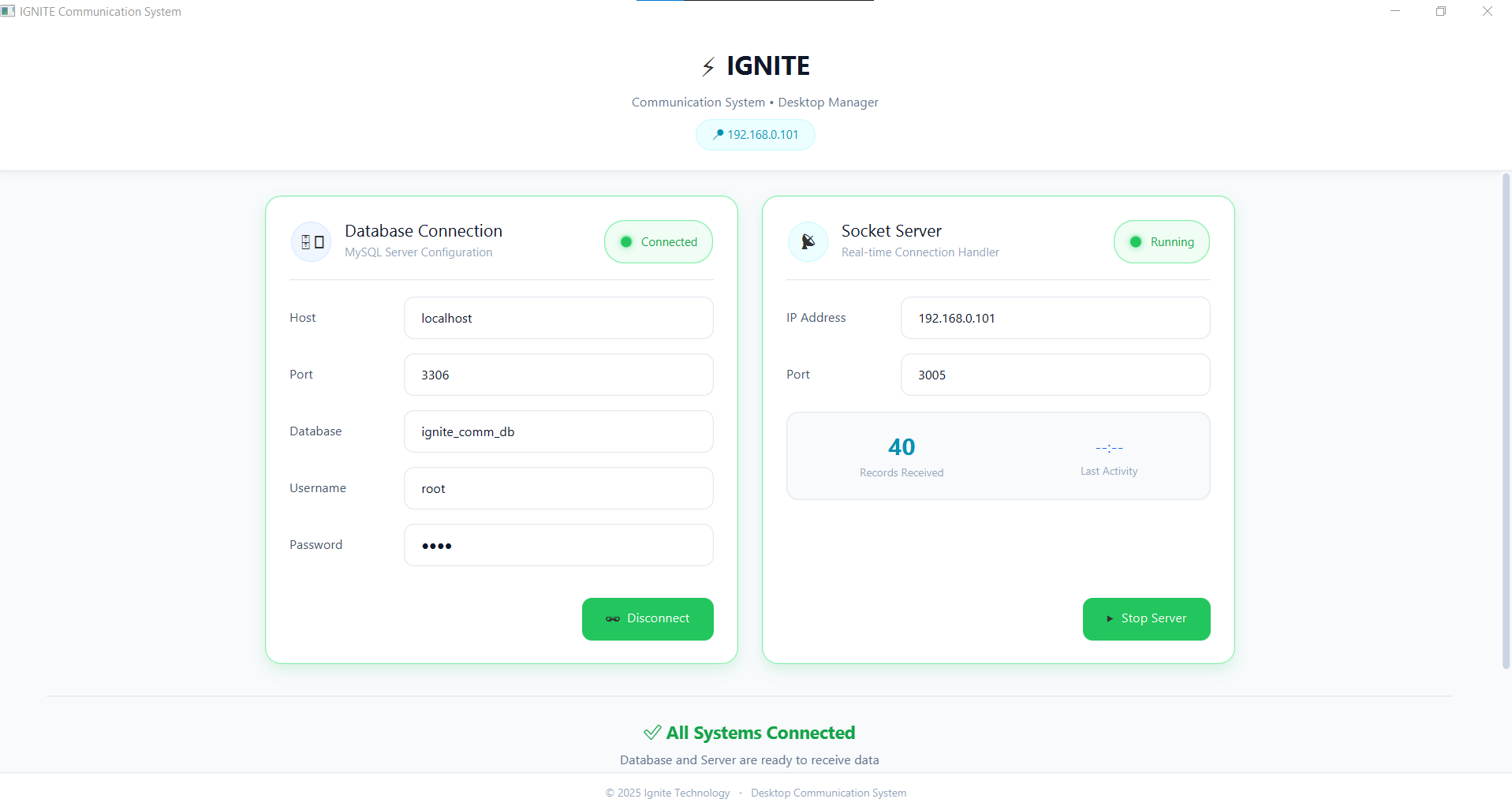Image resolution: width=1512 pixels, height=810 pixels.
Task: Click the green checkmark beside All Systems Connected
Action: [x=652, y=733]
